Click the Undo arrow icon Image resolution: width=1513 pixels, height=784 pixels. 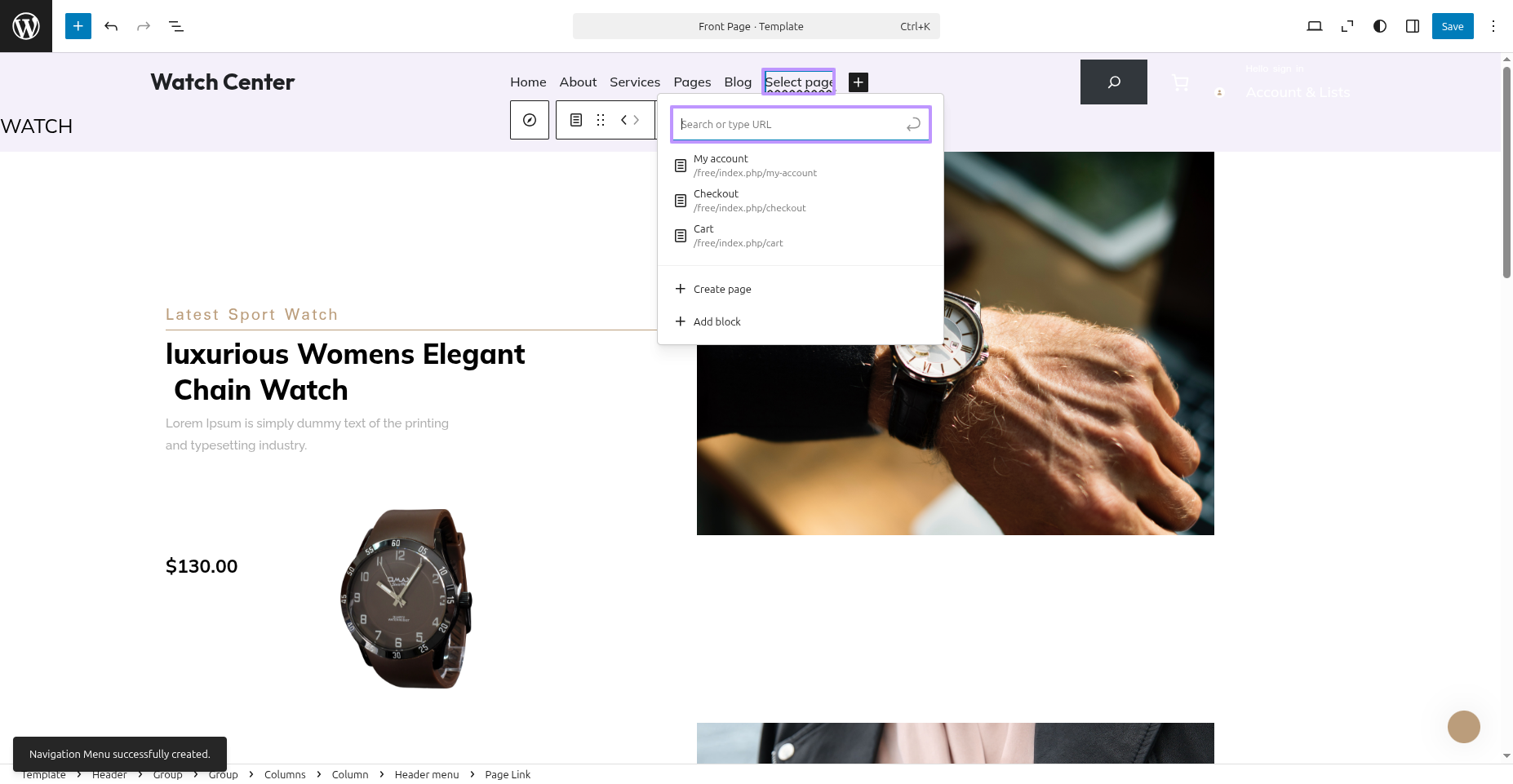[111, 26]
